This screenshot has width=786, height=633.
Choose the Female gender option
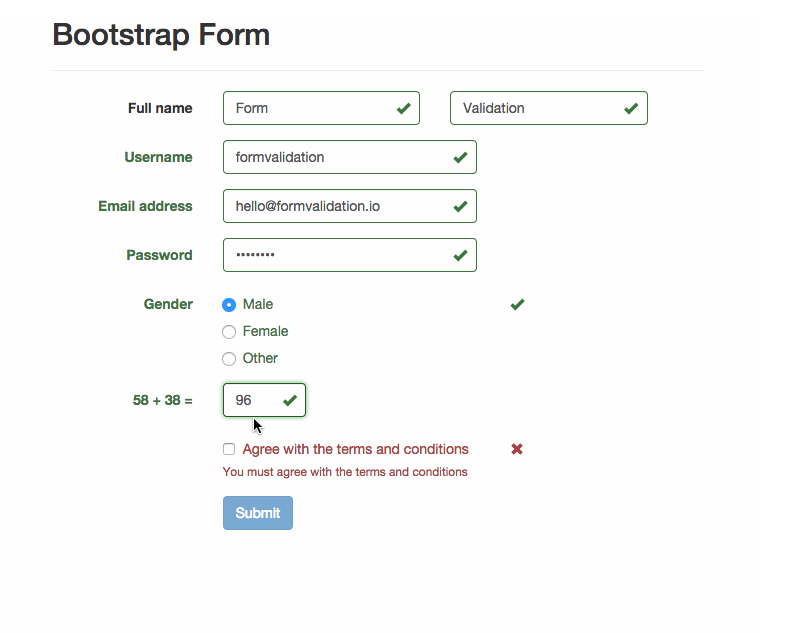(229, 332)
